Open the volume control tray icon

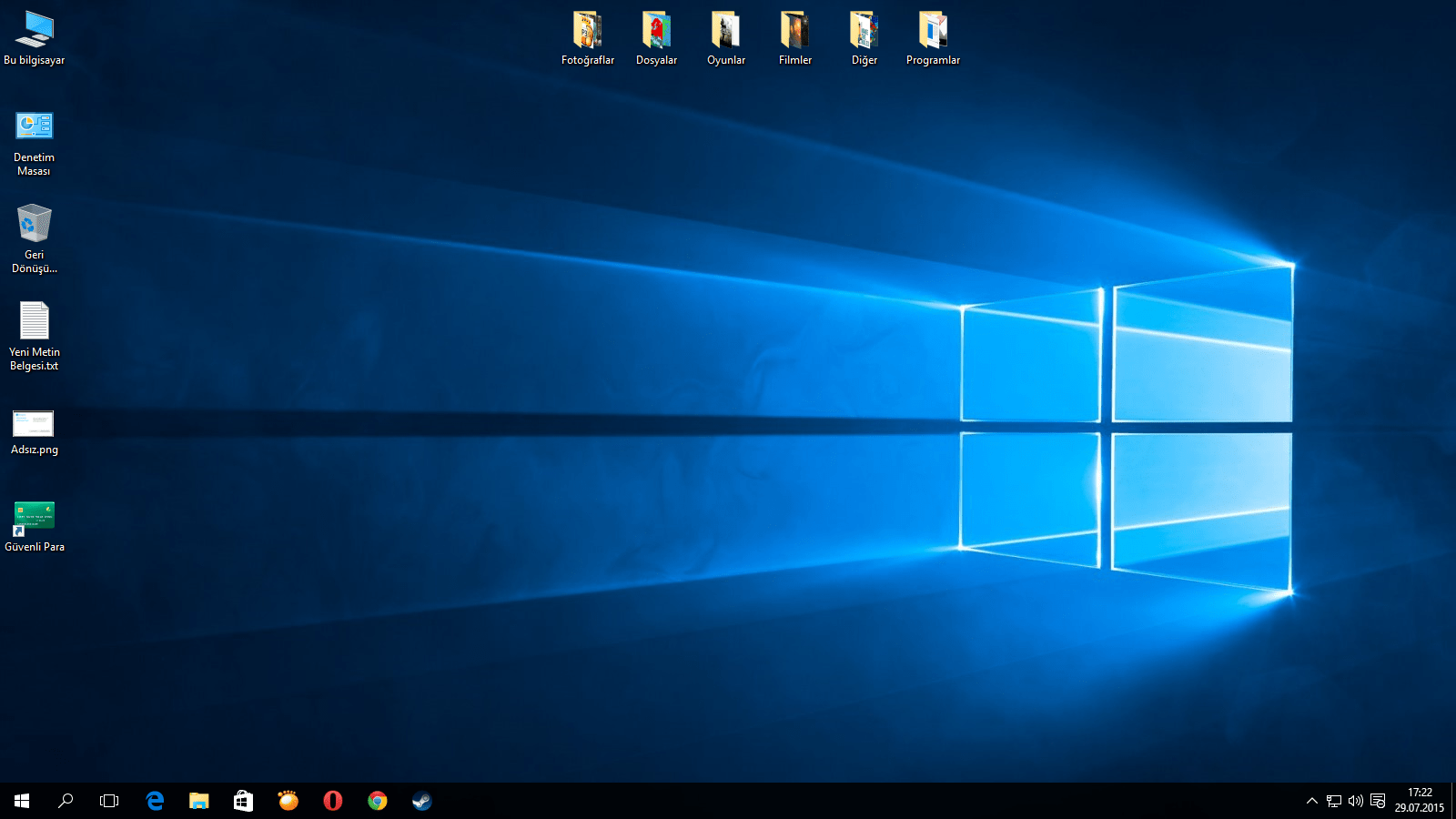pyautogui.click(x=1356, y=801)
